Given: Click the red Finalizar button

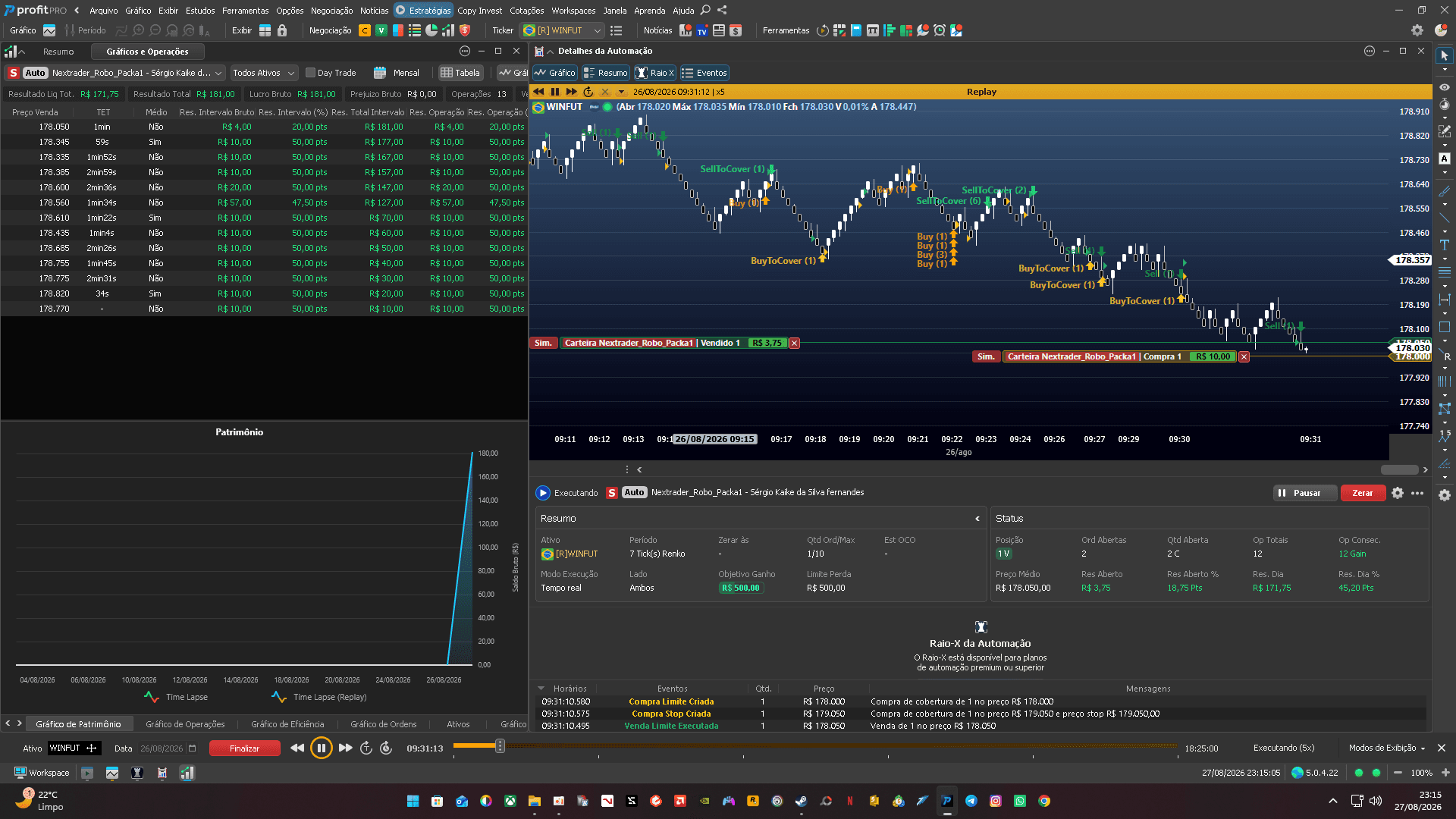Looking at the screenshot, I should point(244,748).
